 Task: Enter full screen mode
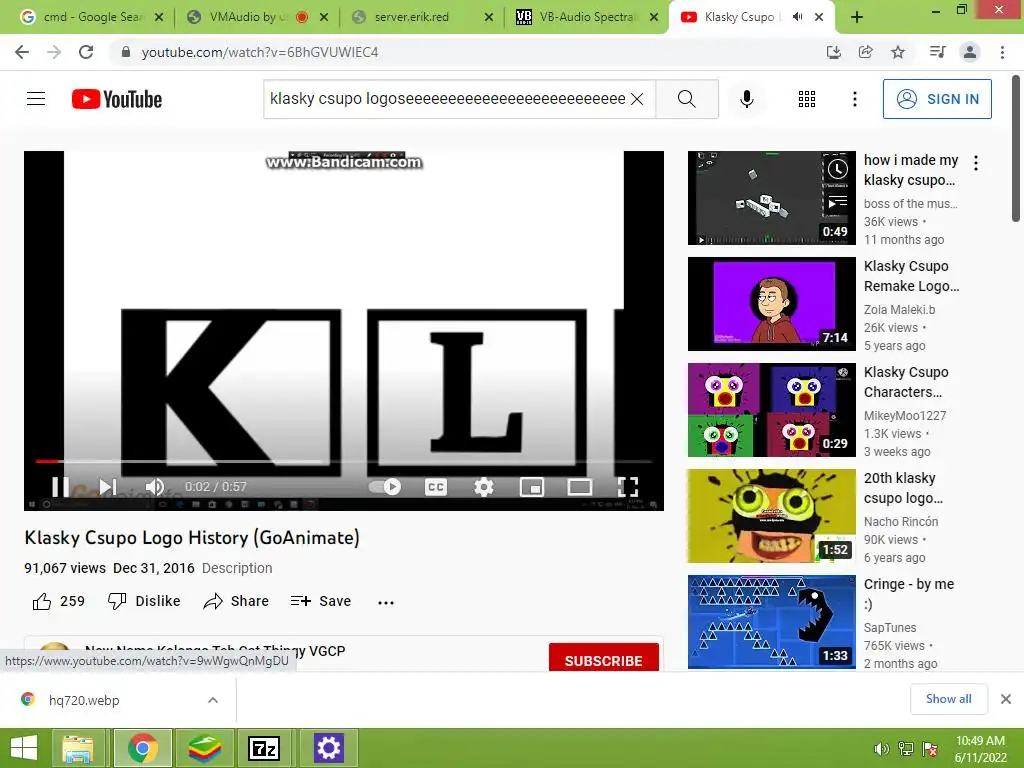coord(628,487)
